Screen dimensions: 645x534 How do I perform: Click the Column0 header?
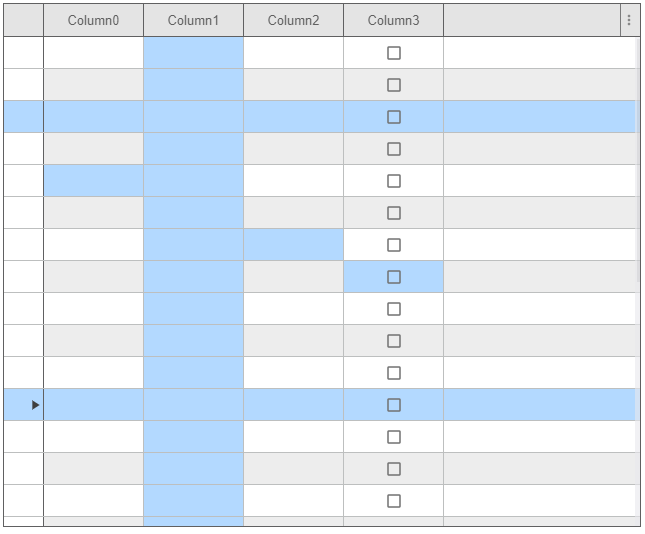click(x=93, y=20)
